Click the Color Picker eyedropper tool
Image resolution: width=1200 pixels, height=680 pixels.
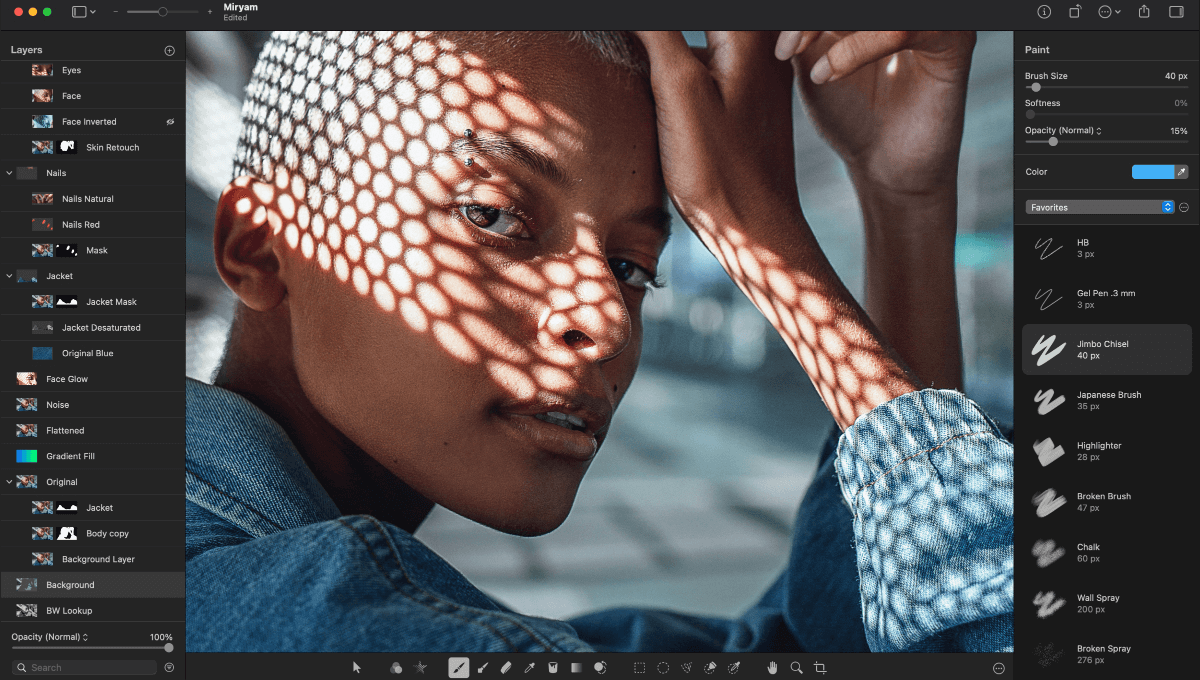(x=529, y=667)
